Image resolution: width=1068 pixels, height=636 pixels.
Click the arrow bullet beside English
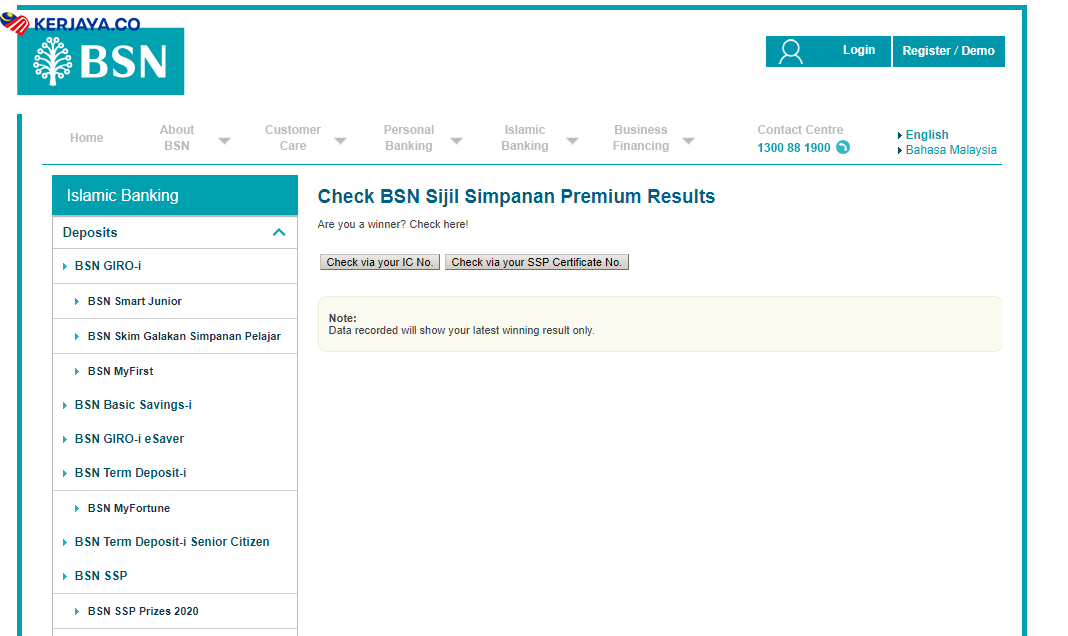tap(900, 136)
